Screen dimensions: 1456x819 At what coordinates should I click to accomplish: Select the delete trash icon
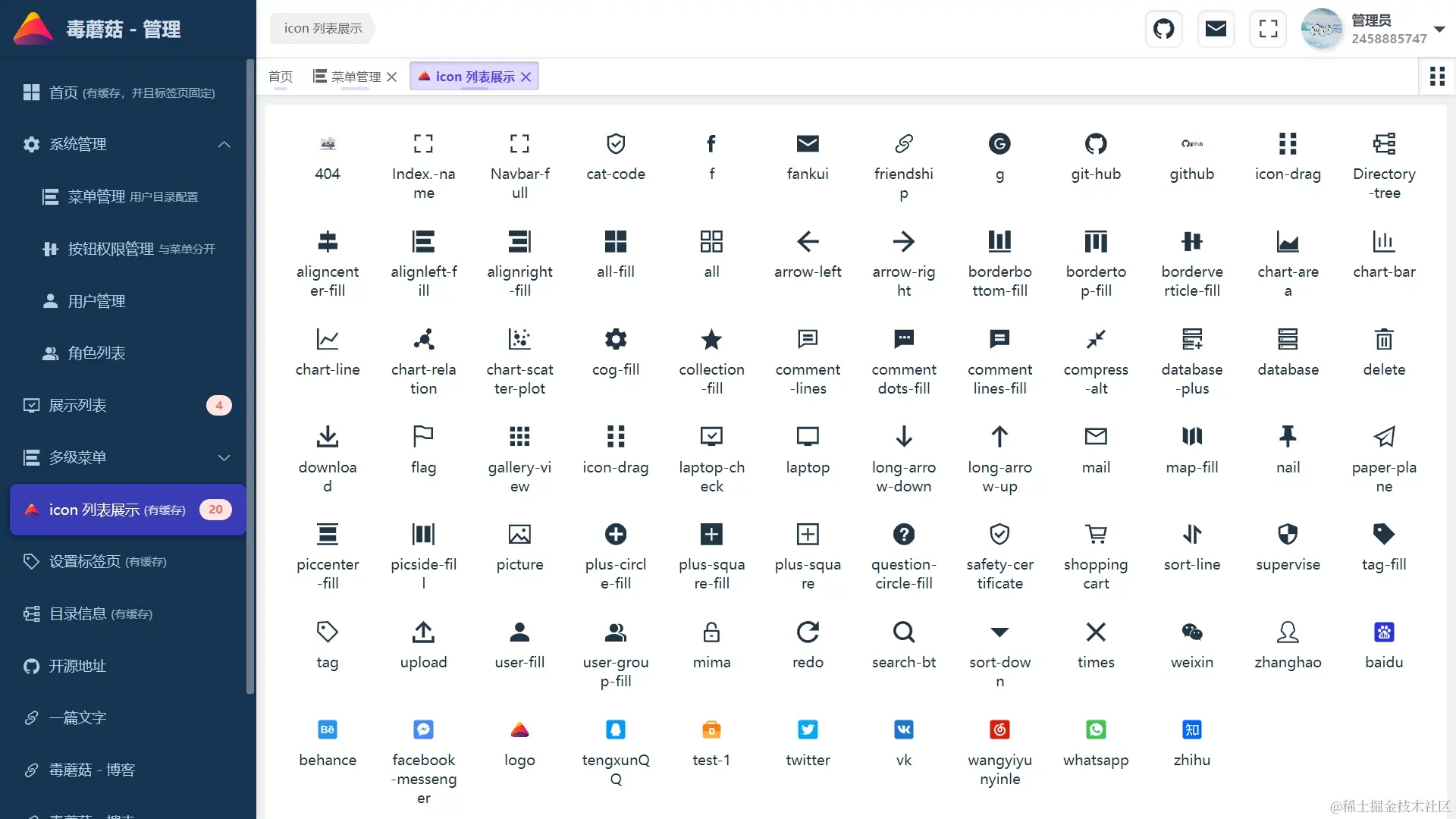click(1384, 339)
